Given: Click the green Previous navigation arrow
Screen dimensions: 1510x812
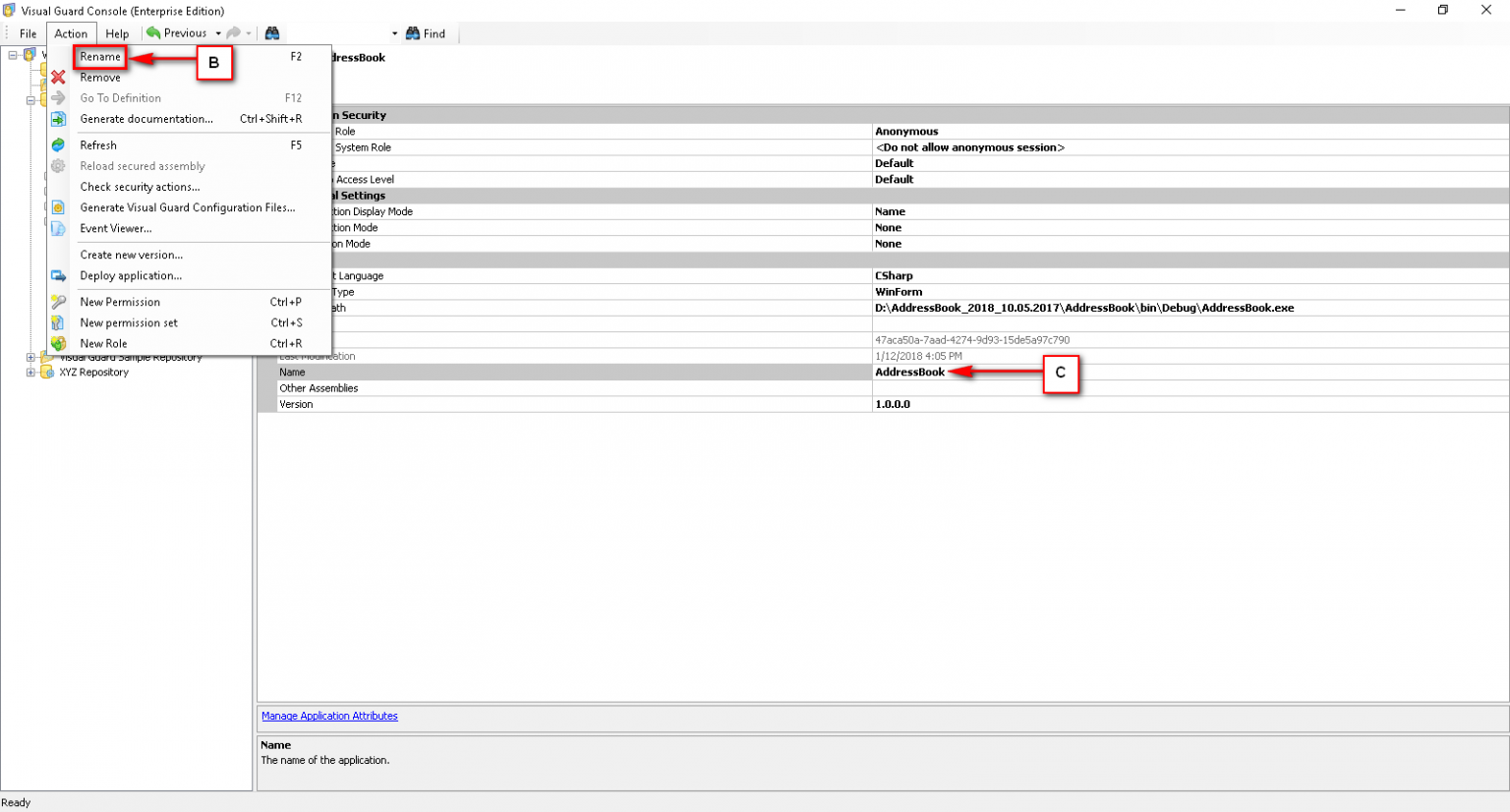Looking at the screenshot, I should tap(153, 32).
